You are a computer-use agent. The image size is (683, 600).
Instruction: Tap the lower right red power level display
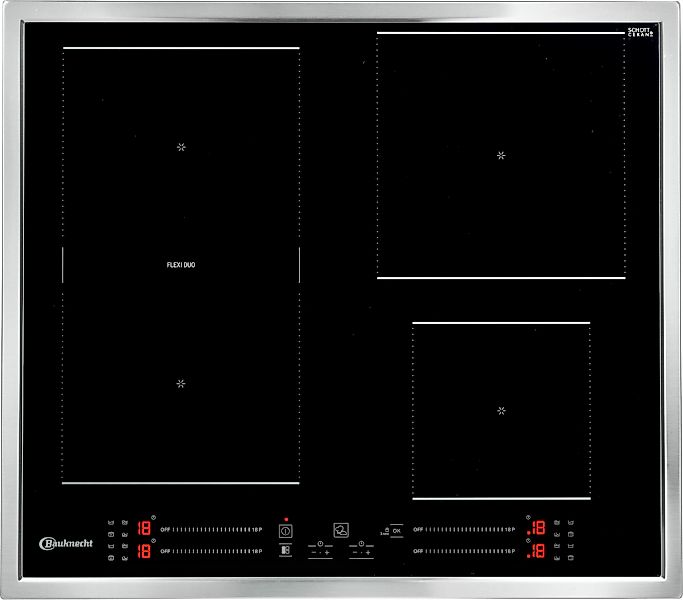(x=537, y=551)
